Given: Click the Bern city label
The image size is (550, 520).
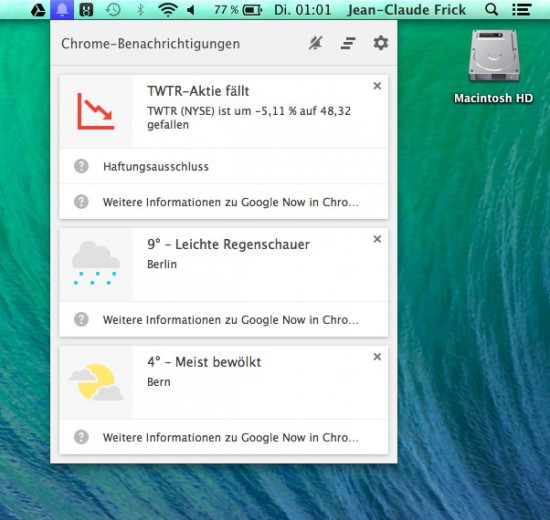Looking at the screenshot, I should [x=159, y=382].
